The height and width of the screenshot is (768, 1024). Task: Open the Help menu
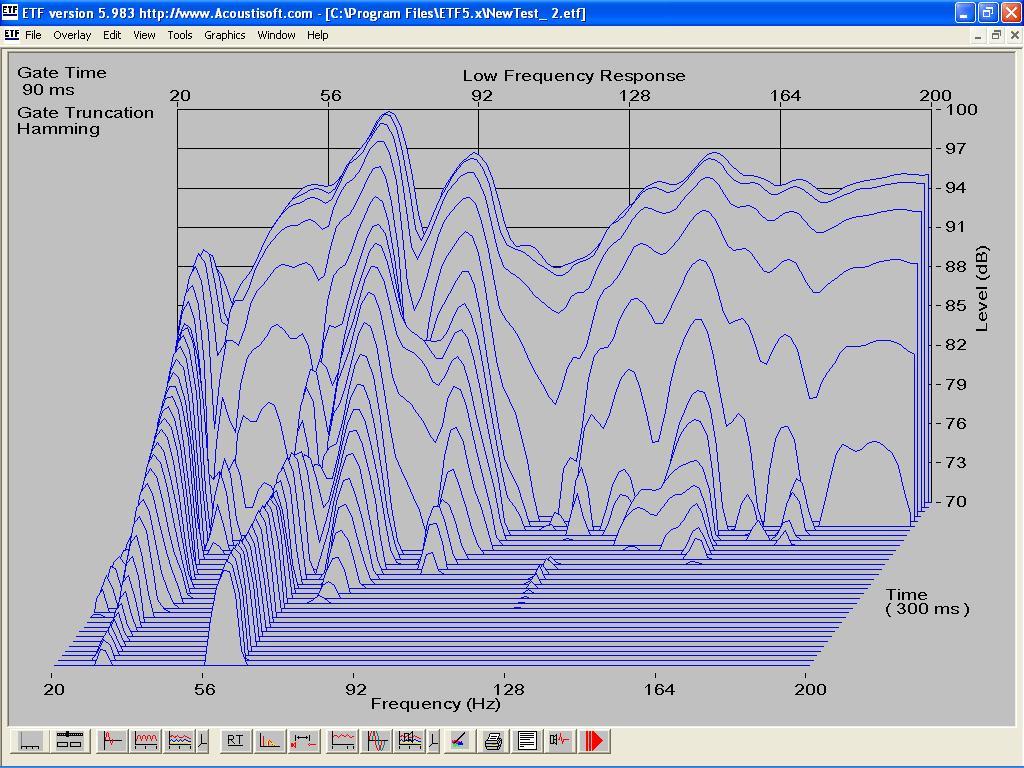coord(317,35)
